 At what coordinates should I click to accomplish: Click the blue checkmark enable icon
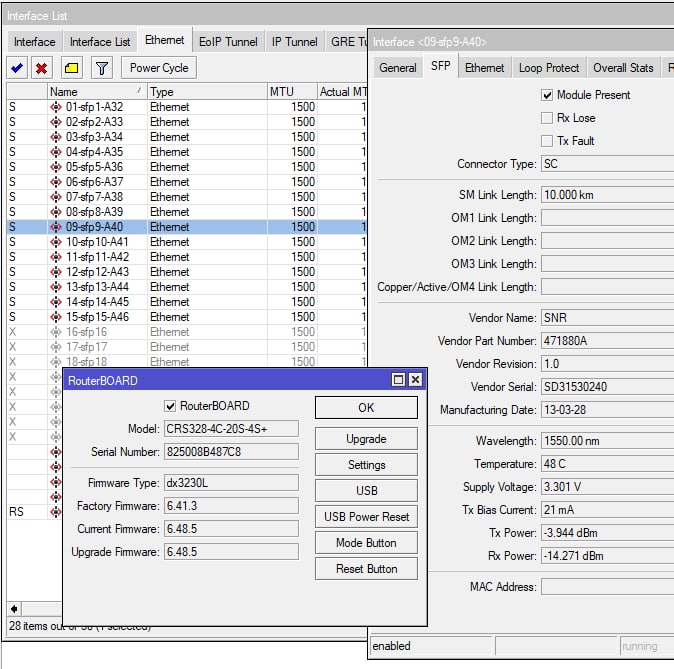pyautogui.click(x=17, y=68)
